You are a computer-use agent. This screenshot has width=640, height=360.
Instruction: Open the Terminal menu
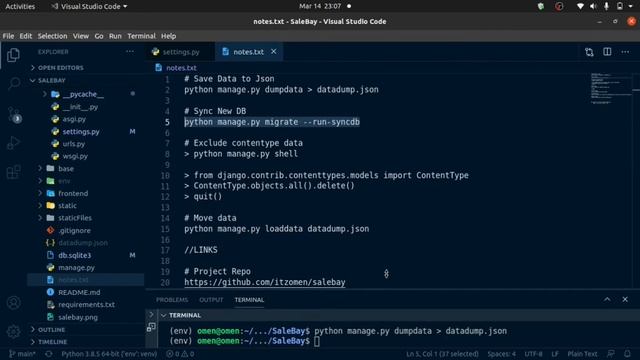point(141,36)
